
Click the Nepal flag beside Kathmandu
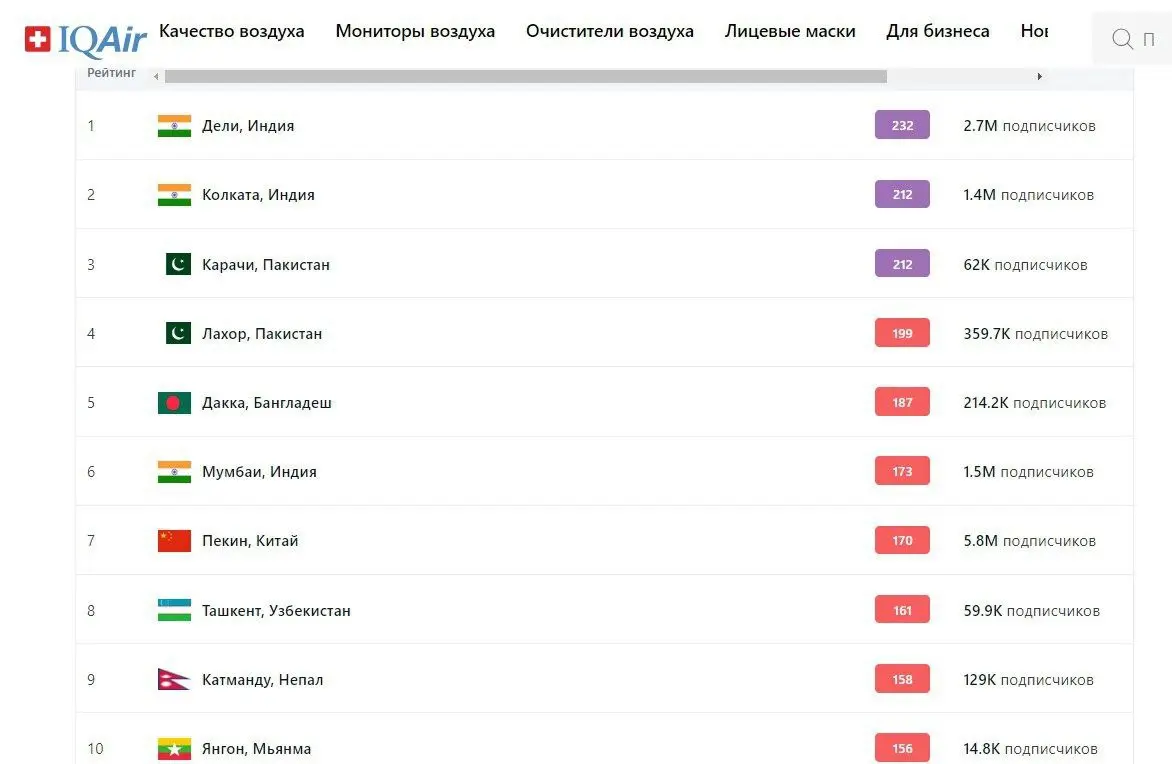click(x=173, y=680)
